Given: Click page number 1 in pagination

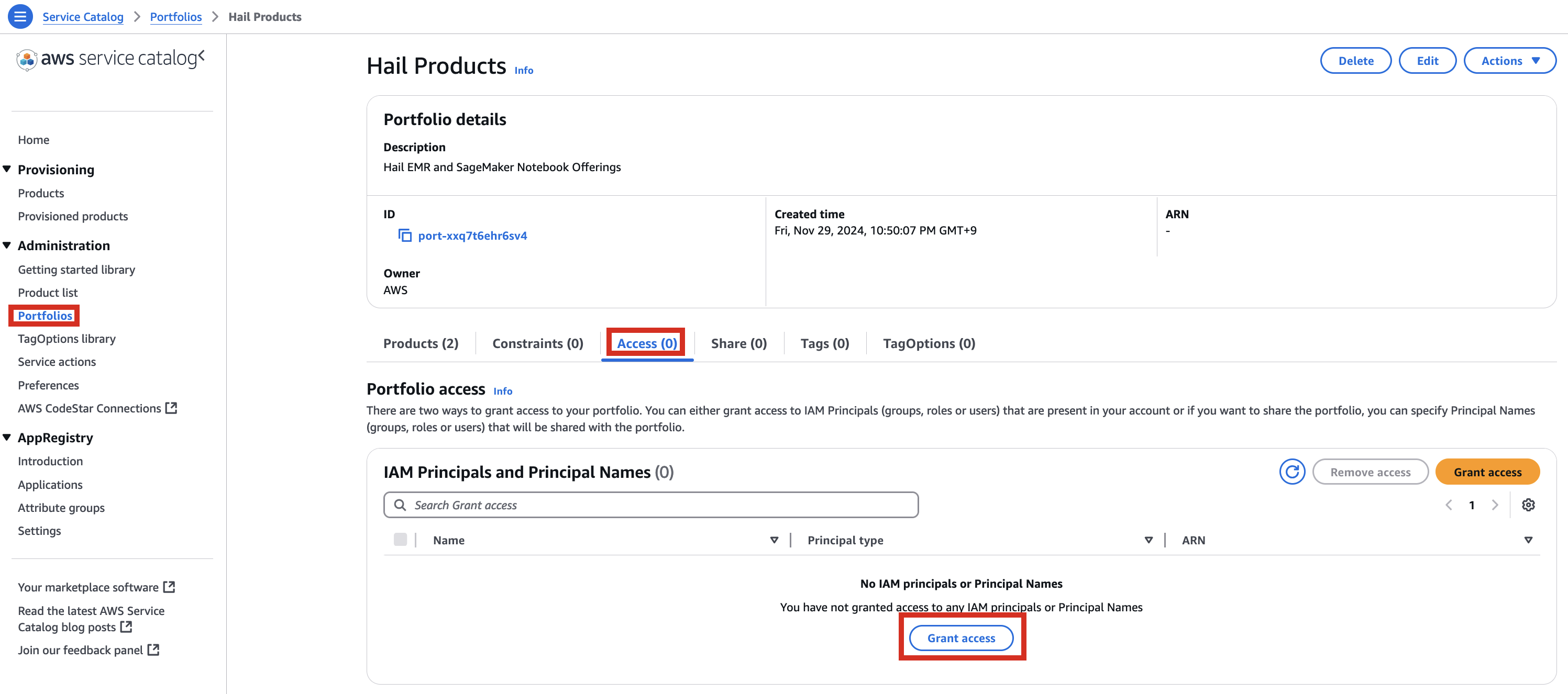Looking at the screenshot, I should (1471, 505).
